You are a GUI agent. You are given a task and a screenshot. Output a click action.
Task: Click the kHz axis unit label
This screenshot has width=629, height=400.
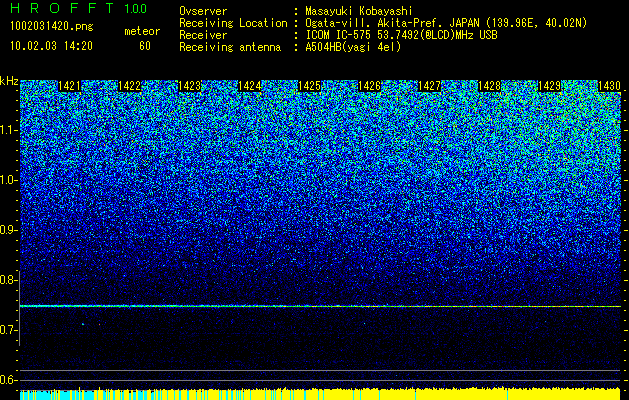tap(9, 81)
